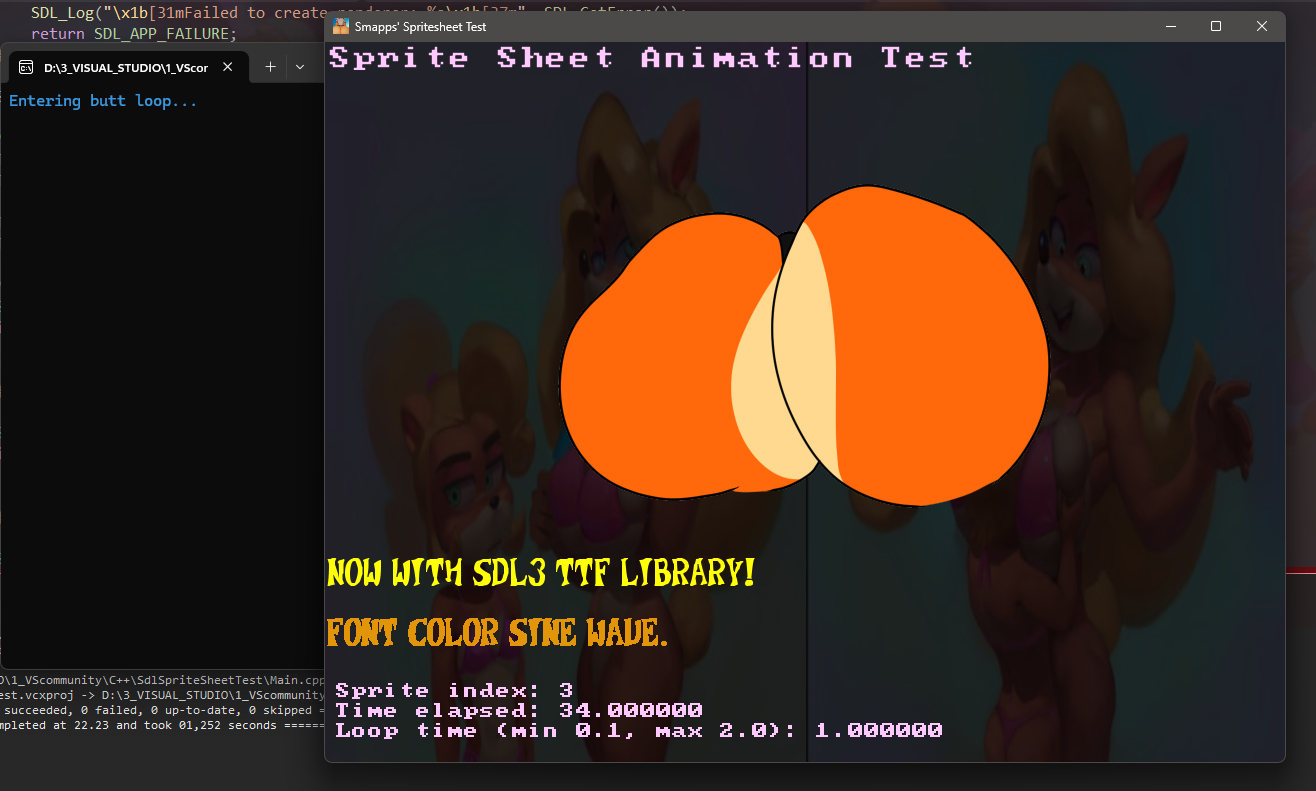Click the orange 'FONT COLOR SINE WAVE.' text

coord(496,632)
